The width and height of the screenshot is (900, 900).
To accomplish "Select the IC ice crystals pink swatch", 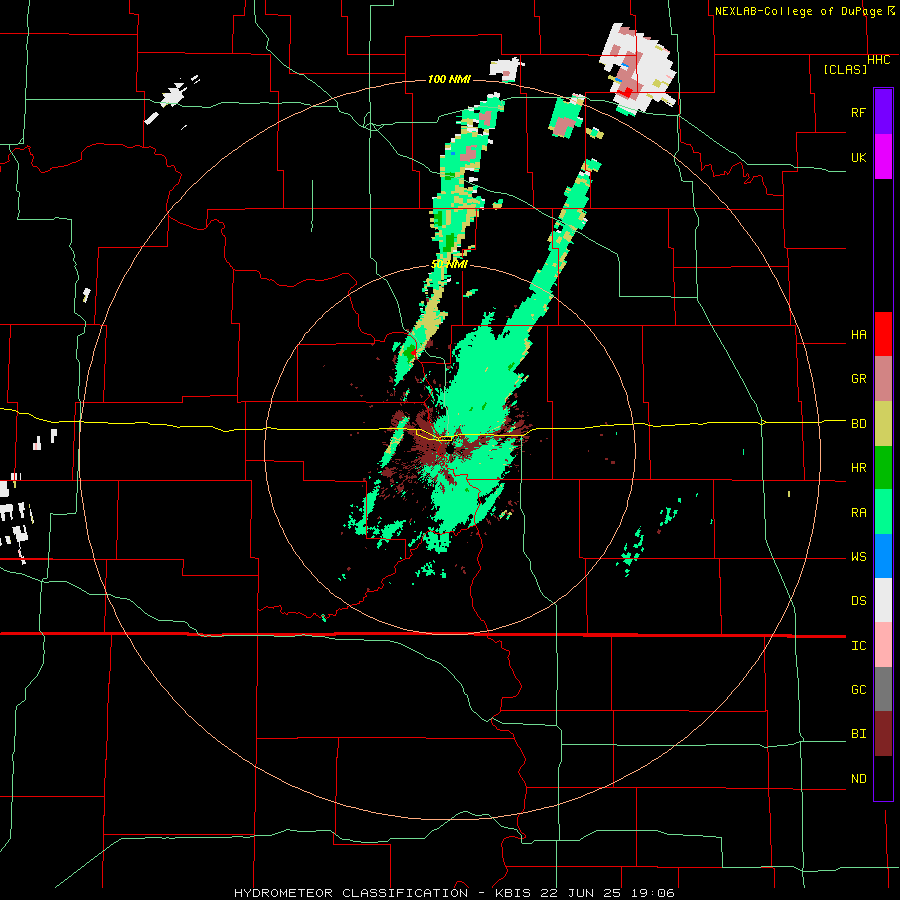I will pyautogui.click(x=883, y=645).
